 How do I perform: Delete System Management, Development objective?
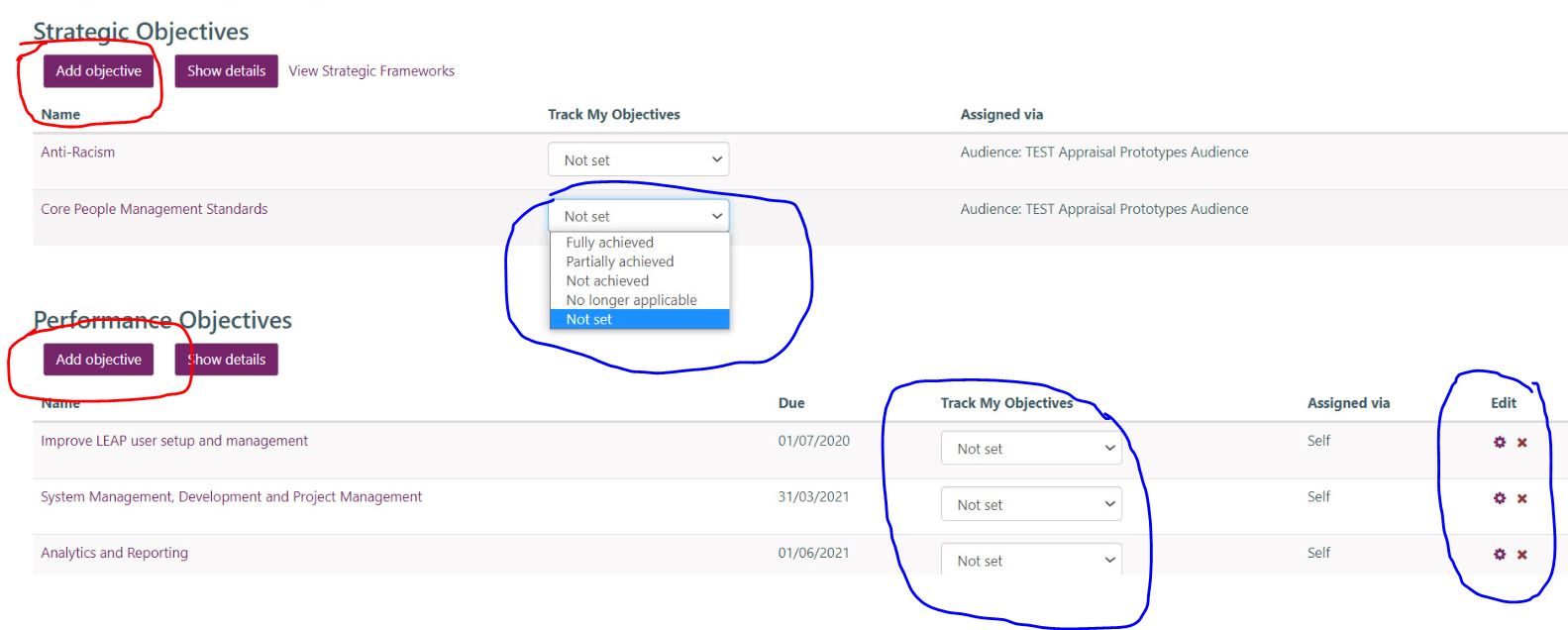[x=1521, y=498]
